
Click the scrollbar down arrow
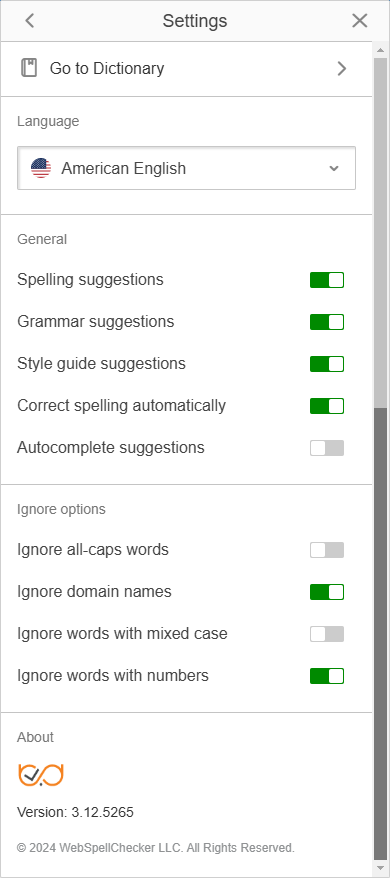click(x=380, y=867)
